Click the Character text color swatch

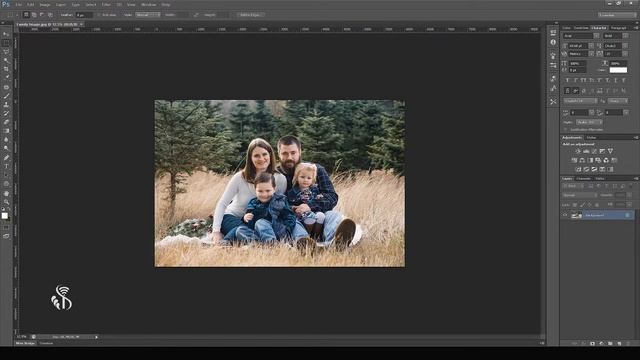coord(618,70)
